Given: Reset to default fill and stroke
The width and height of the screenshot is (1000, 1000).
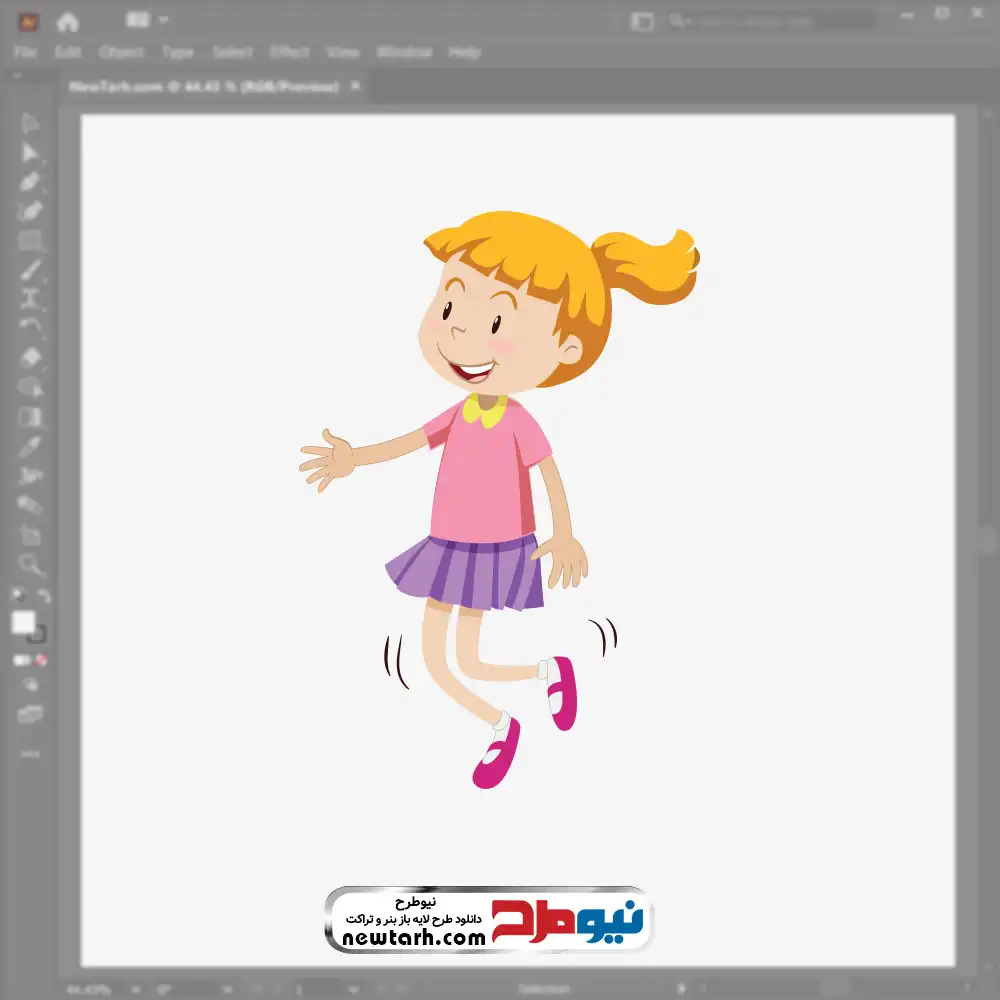Looking at the screenshot, I should coord(18,596).
